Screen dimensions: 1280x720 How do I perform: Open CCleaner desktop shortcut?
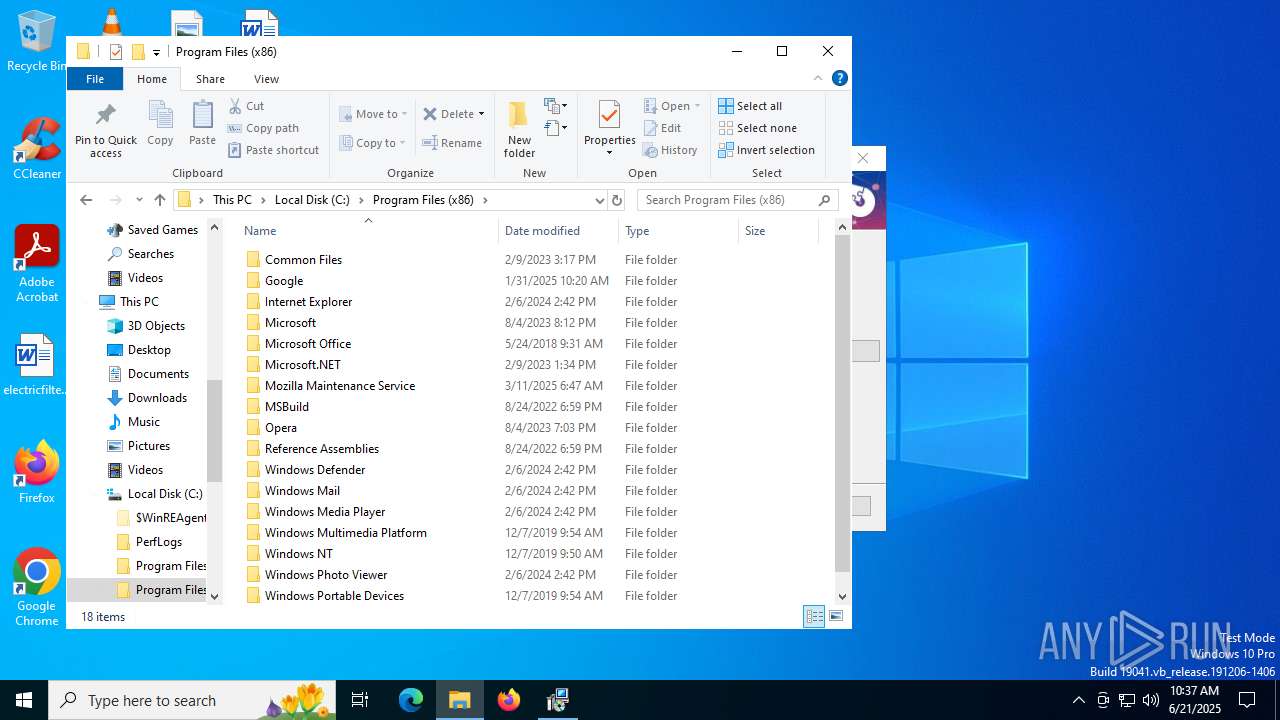[x=37, y=148]
